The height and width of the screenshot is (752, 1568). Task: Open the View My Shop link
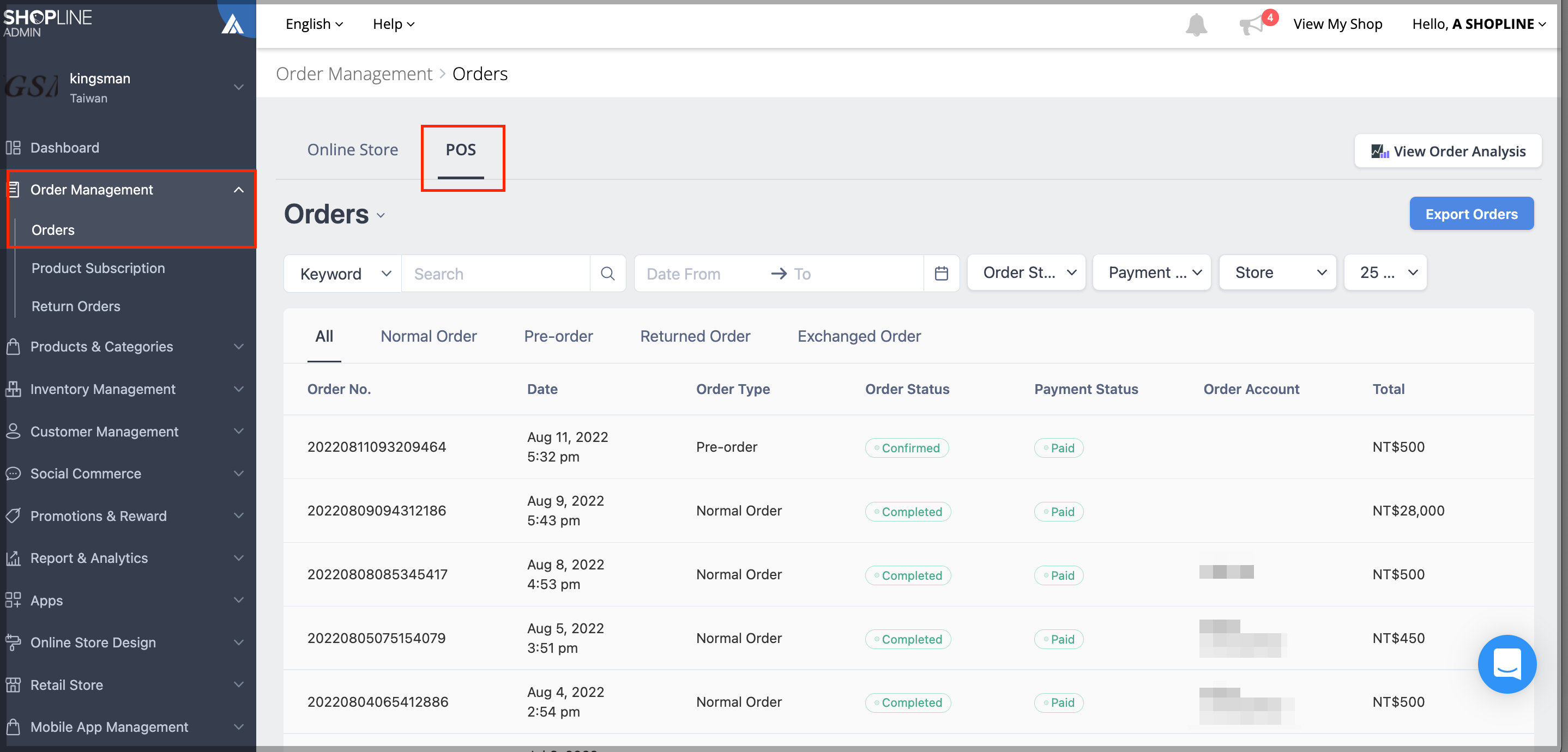[x=1337, y=25]
